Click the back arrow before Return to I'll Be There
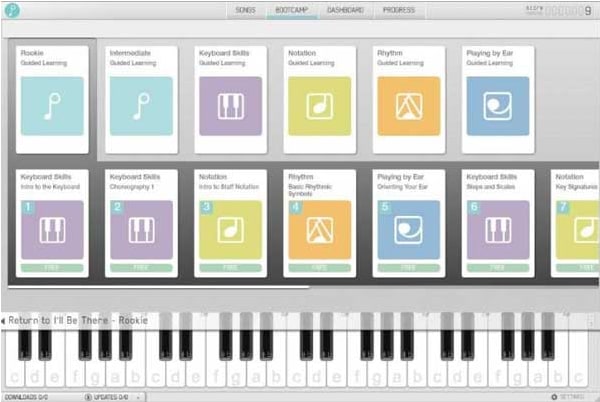Screen dimensions: 600x402 click(x=3, y=321)
